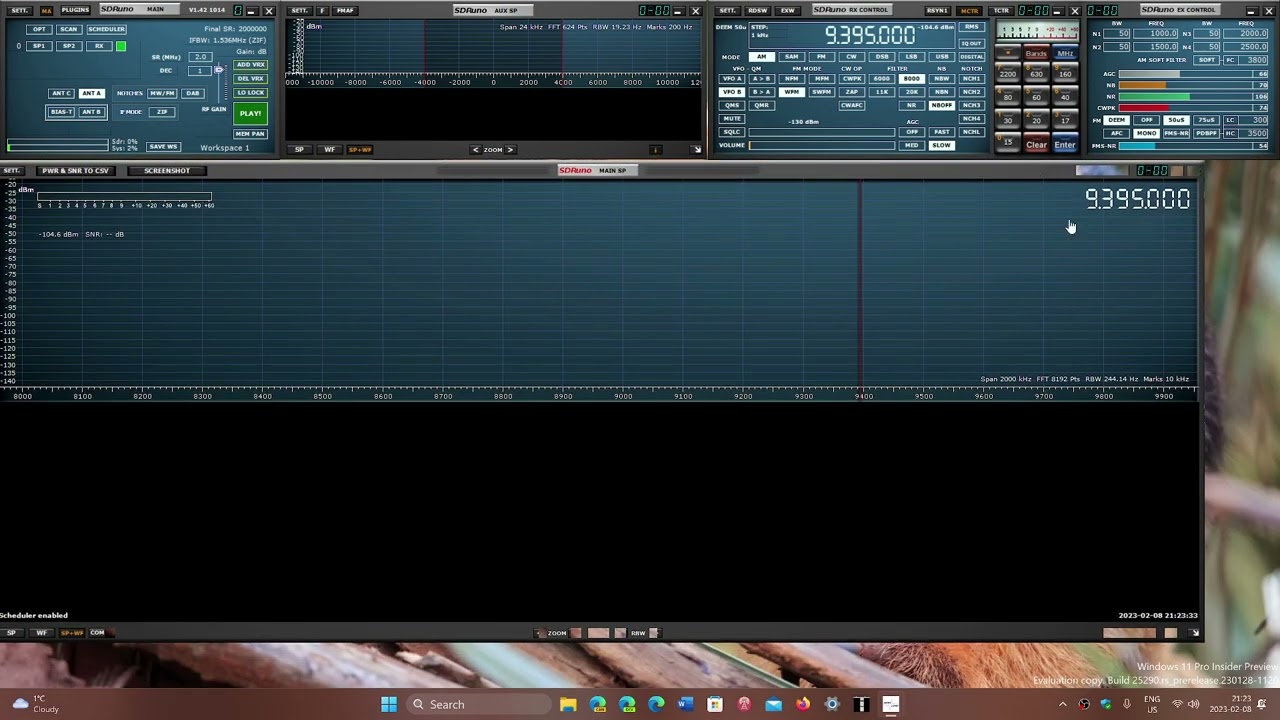The image size is (1280, 720).
Task: Click the MCTR button in RX Control
Action: pos(969,10)
